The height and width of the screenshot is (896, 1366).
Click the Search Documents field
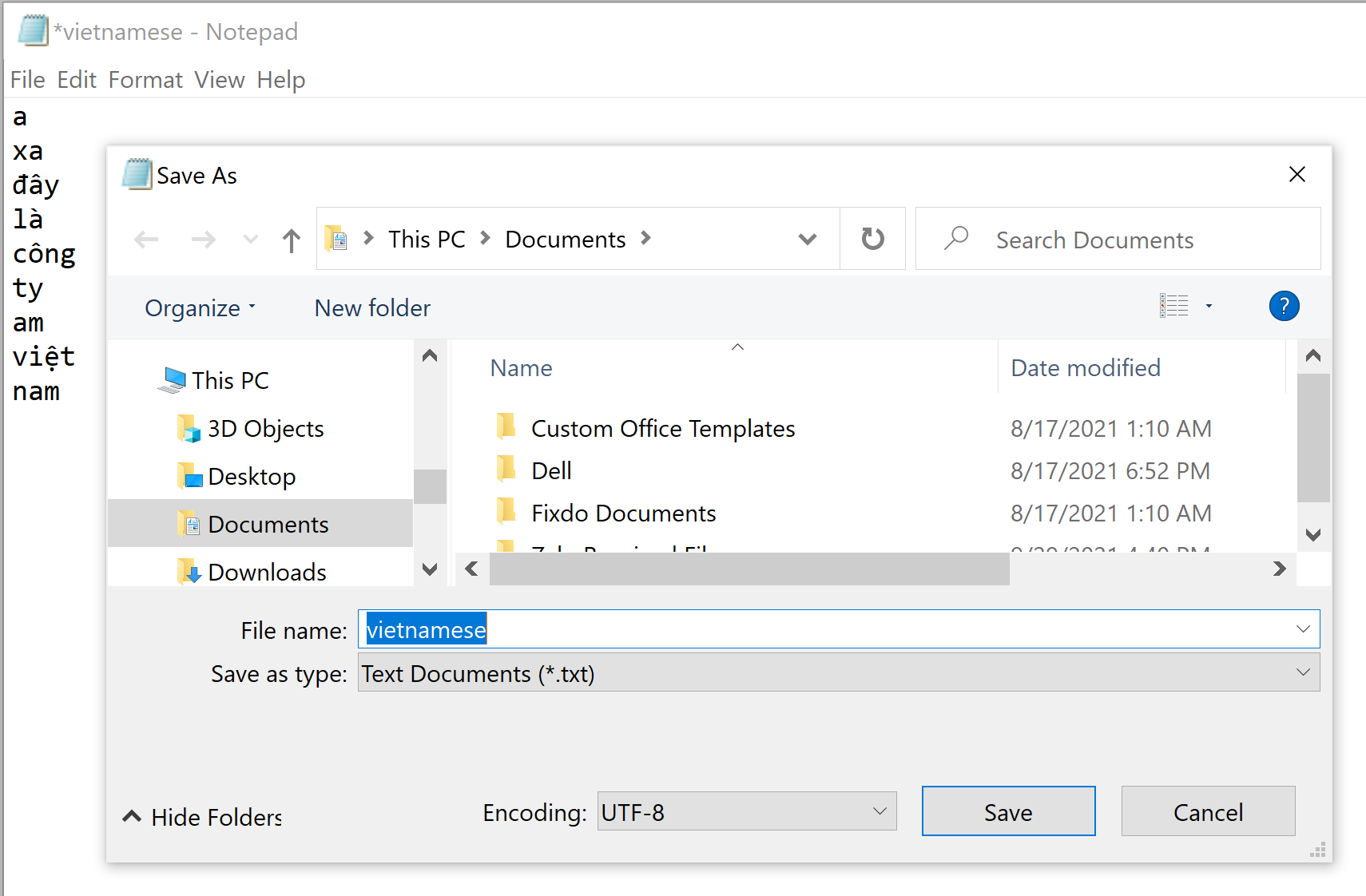click(1118, 240)
